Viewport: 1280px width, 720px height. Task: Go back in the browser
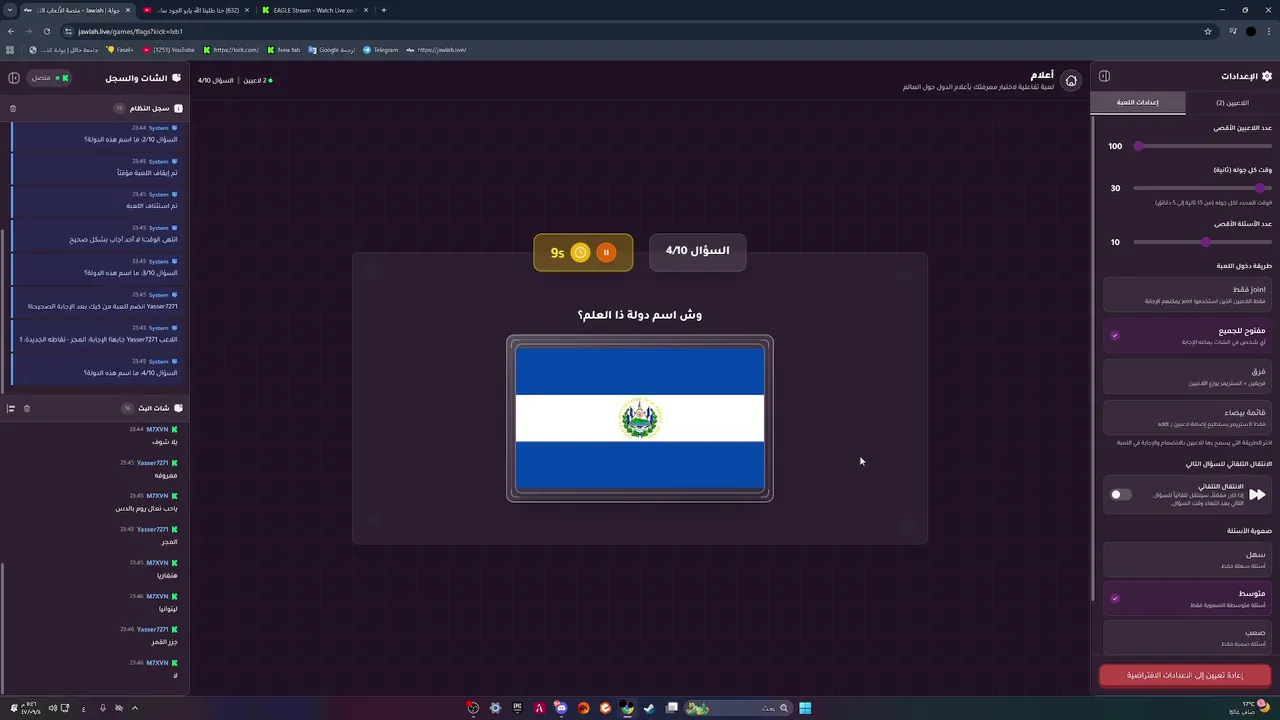pyautogui.click(x=10, y=31)
